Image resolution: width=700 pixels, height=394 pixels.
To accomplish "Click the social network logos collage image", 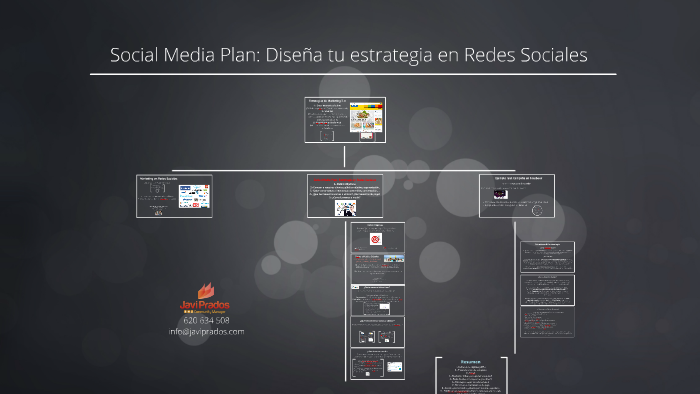I will tap(194, 196).
